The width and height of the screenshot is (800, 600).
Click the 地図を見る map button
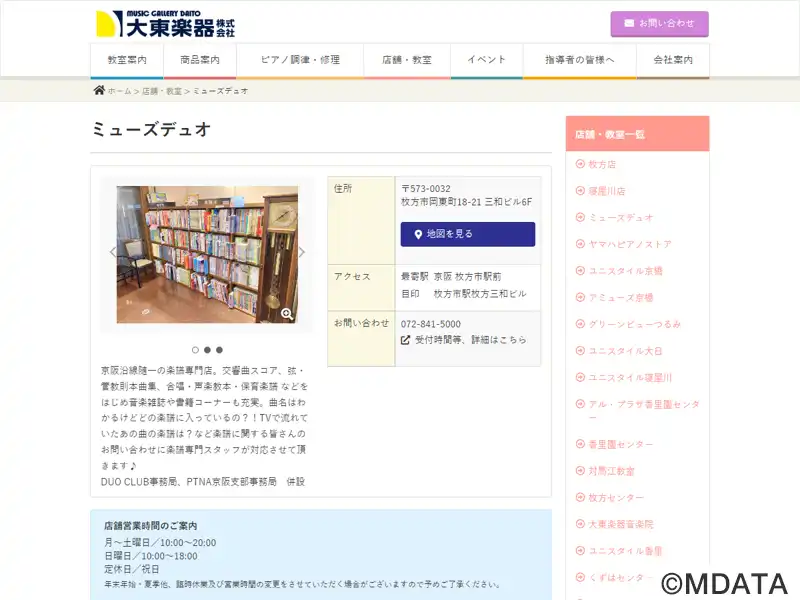[468, 234]
